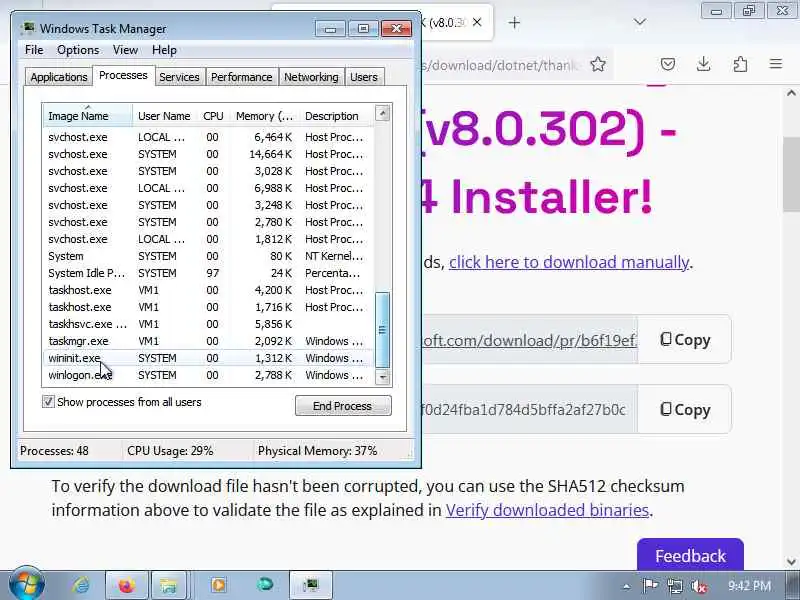The height and width of the screenshot is (600, 800).
Task: Uncheck Show processes from all users
Action: pos(48,402)
